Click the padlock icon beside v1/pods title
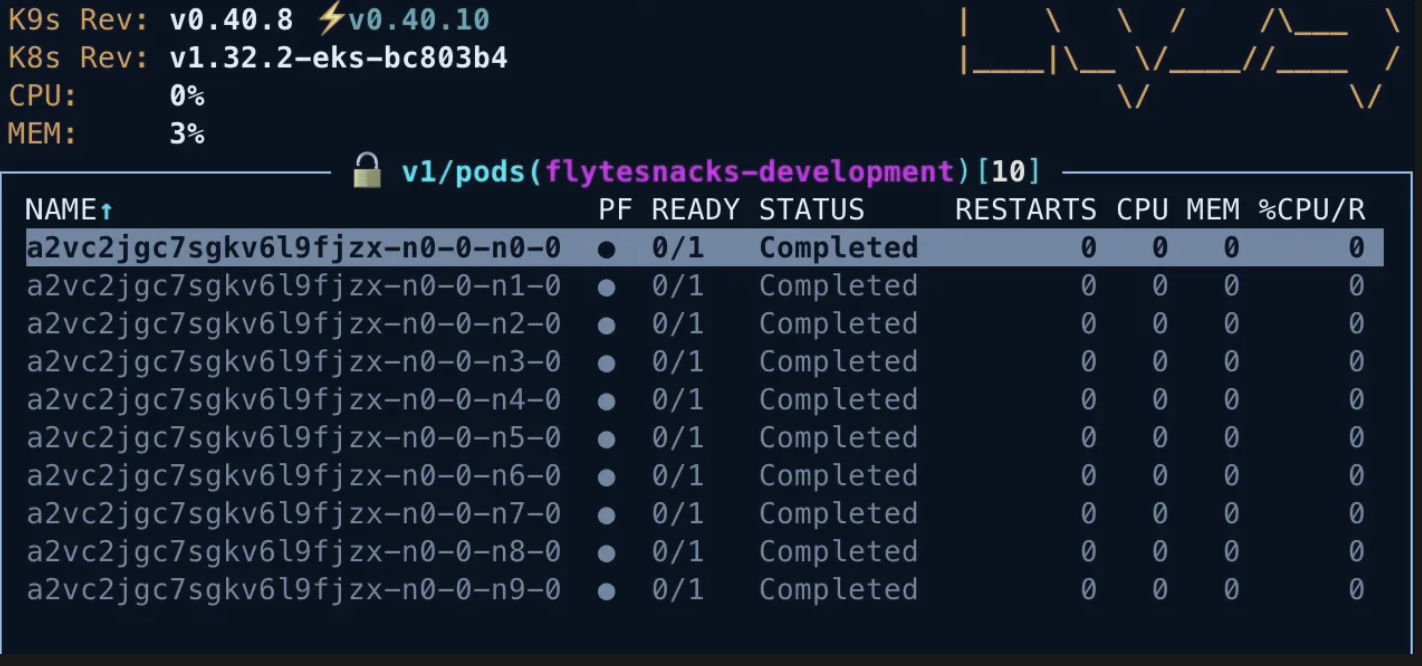 pyautogui.click(x=368, y=170)
